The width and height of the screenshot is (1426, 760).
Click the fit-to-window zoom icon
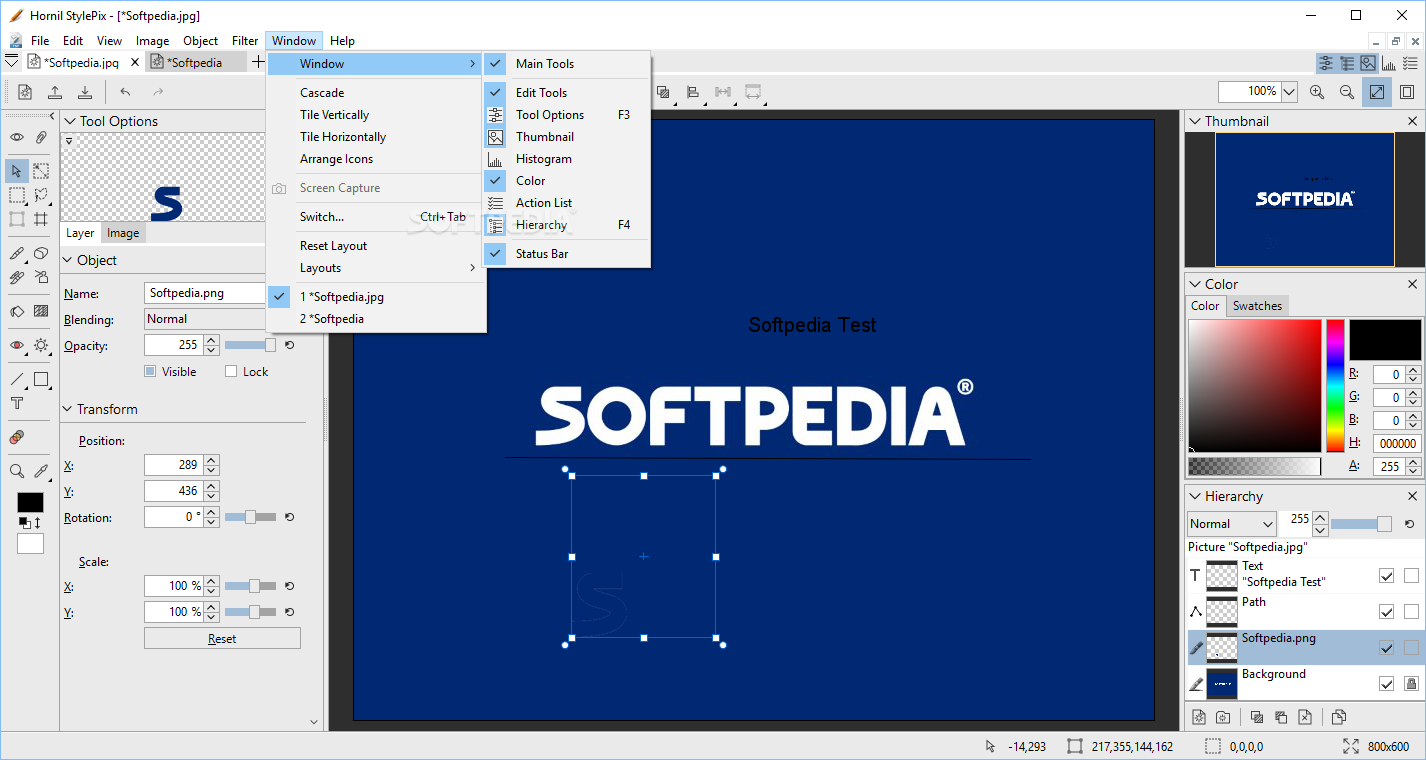pyautogui.click(x=1377, y=92)
